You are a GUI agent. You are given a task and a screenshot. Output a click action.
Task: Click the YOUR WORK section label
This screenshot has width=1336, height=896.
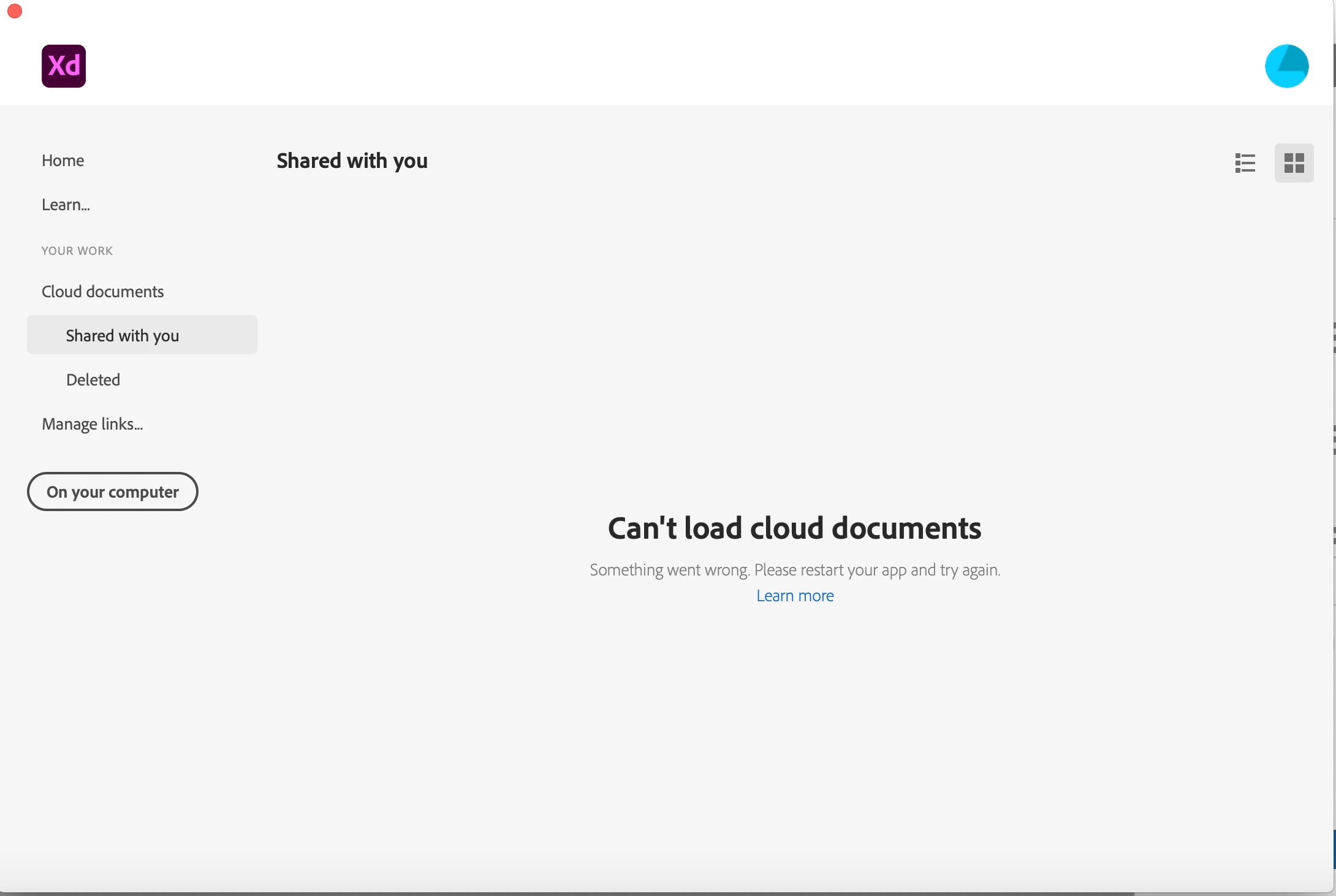pyautogui.click(x=77, y=251)
